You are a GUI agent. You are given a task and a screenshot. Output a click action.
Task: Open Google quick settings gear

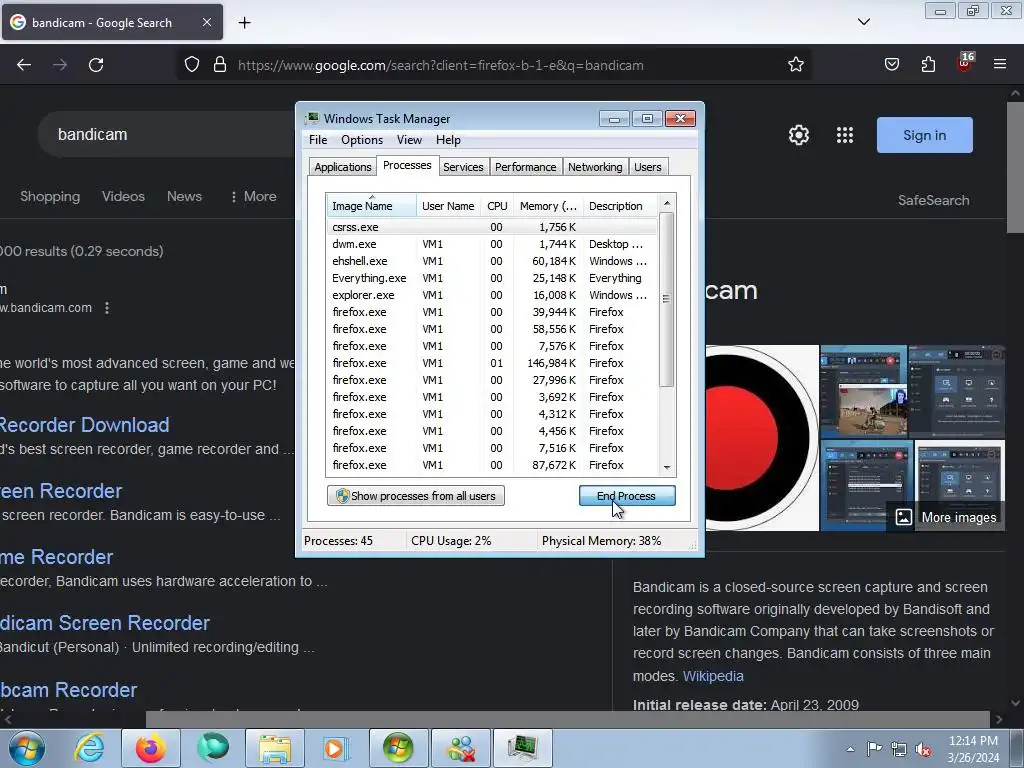[x=799, y=135]
